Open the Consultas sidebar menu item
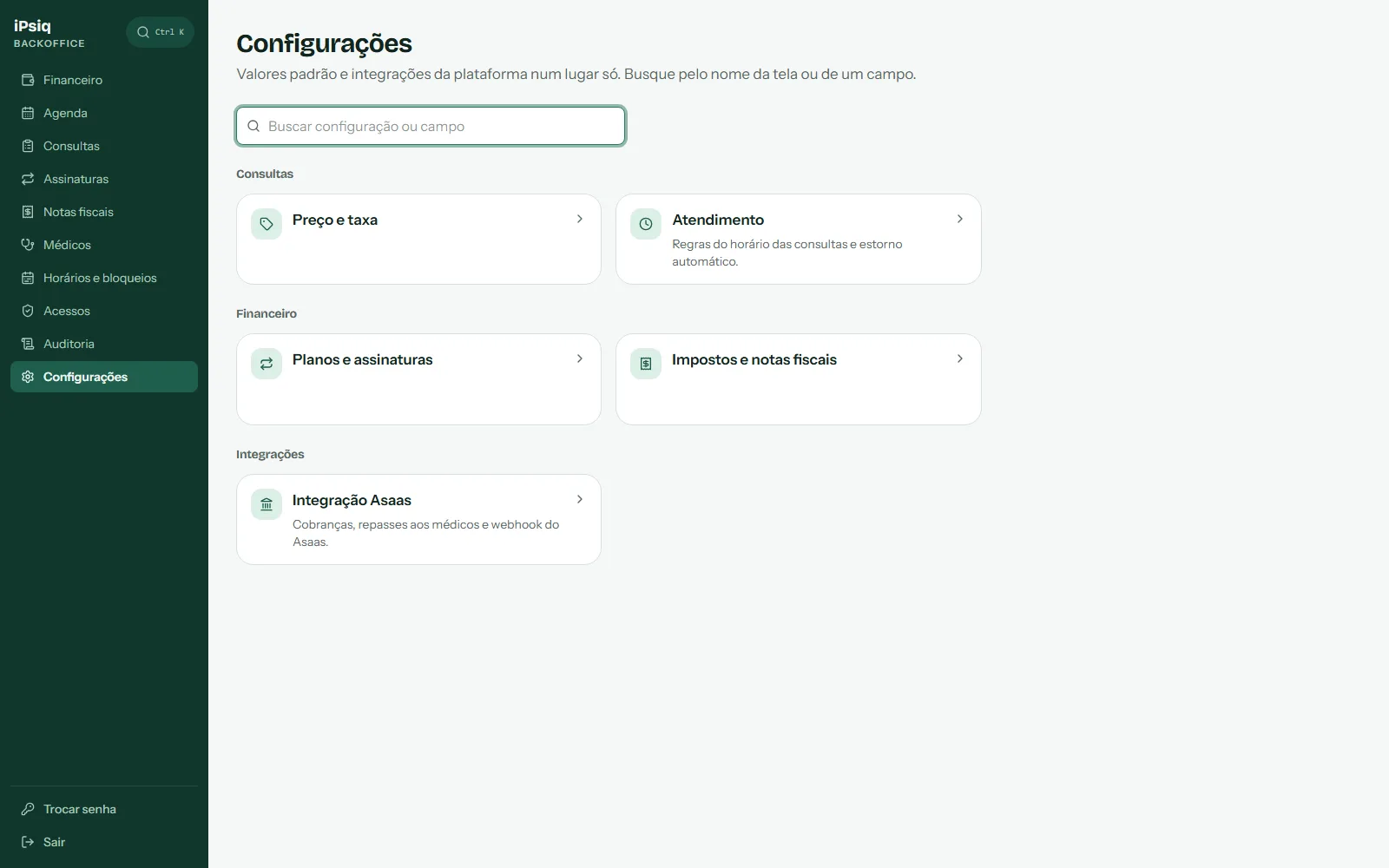1389x868 pixels. 104,146
